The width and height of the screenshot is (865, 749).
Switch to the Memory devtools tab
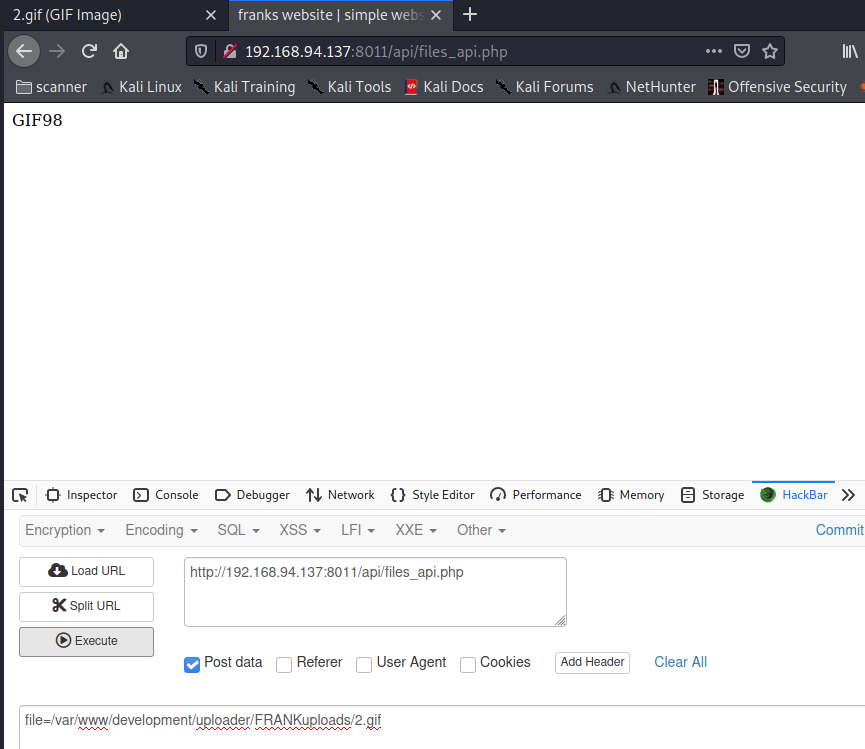(631, 495)
